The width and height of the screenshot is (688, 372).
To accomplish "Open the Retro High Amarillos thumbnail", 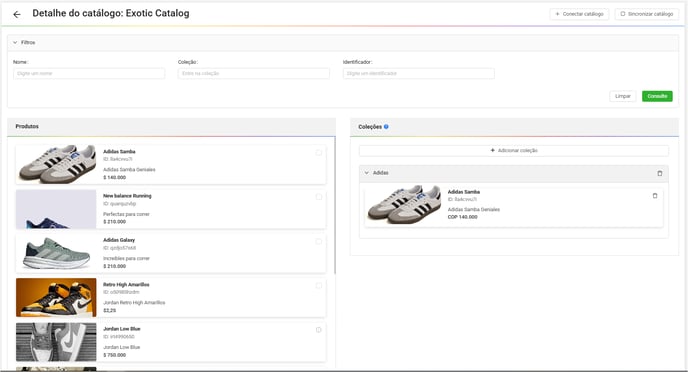I will click(56, 297).
